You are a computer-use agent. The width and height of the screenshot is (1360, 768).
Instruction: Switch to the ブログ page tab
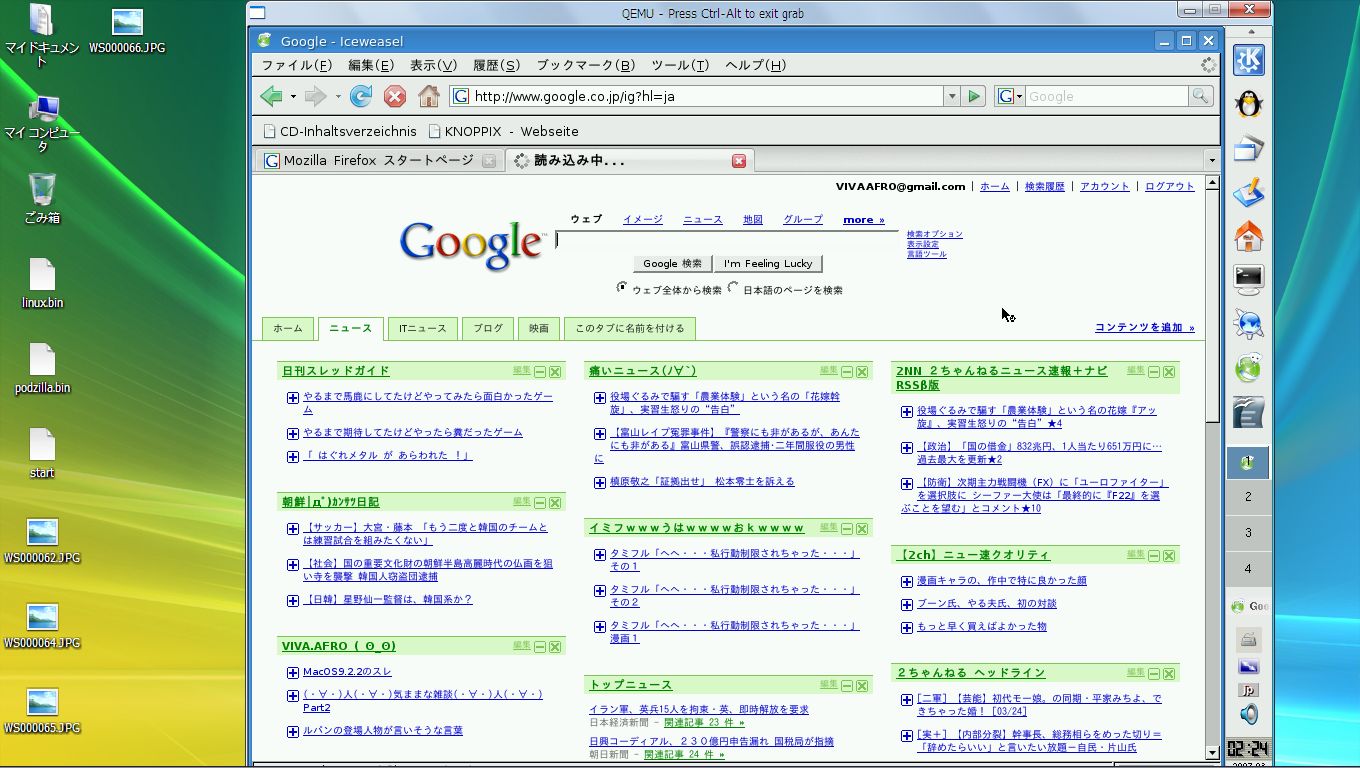click(x=488, y=328)
